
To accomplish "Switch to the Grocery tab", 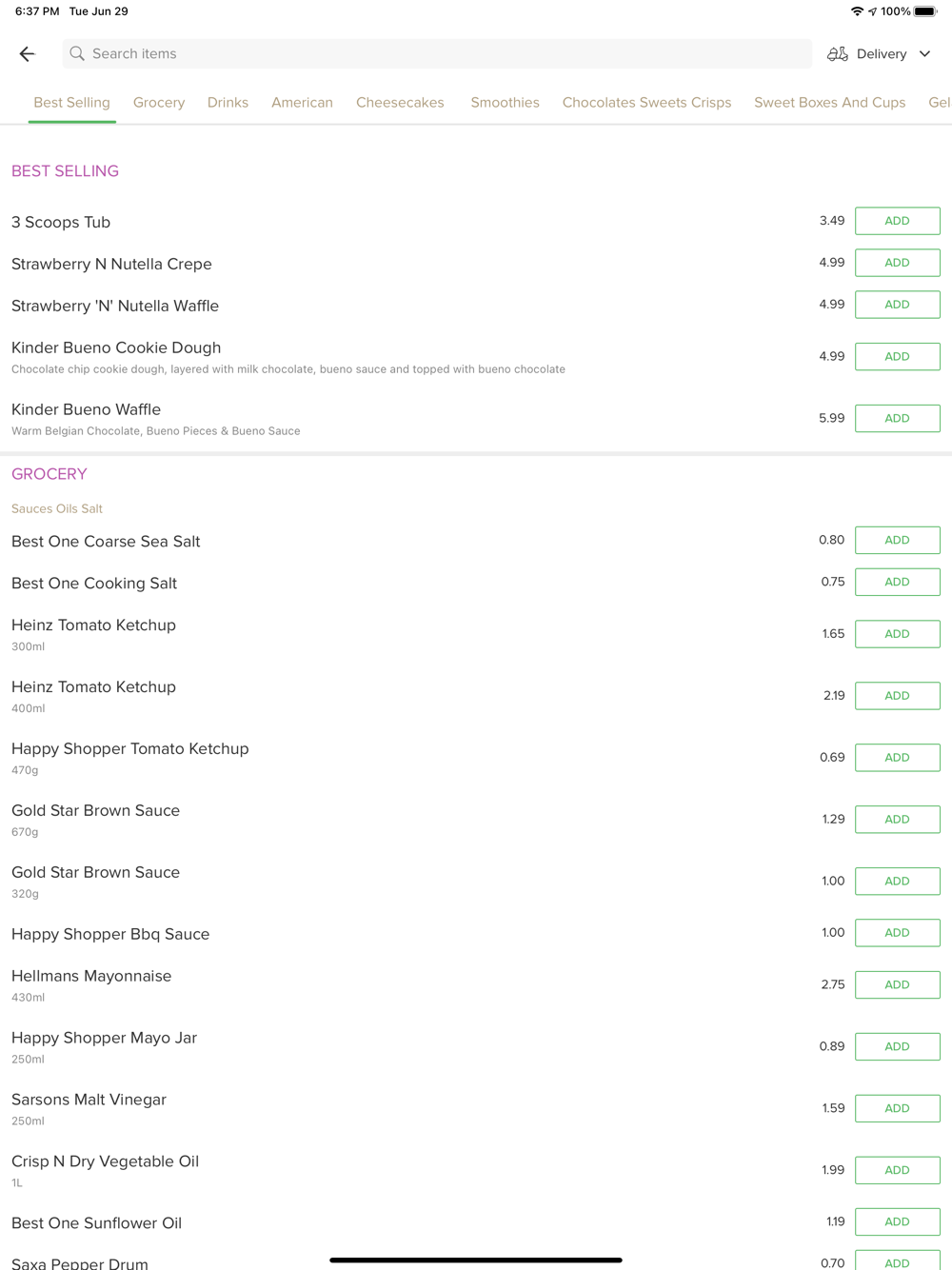I will tap(159, 103).
